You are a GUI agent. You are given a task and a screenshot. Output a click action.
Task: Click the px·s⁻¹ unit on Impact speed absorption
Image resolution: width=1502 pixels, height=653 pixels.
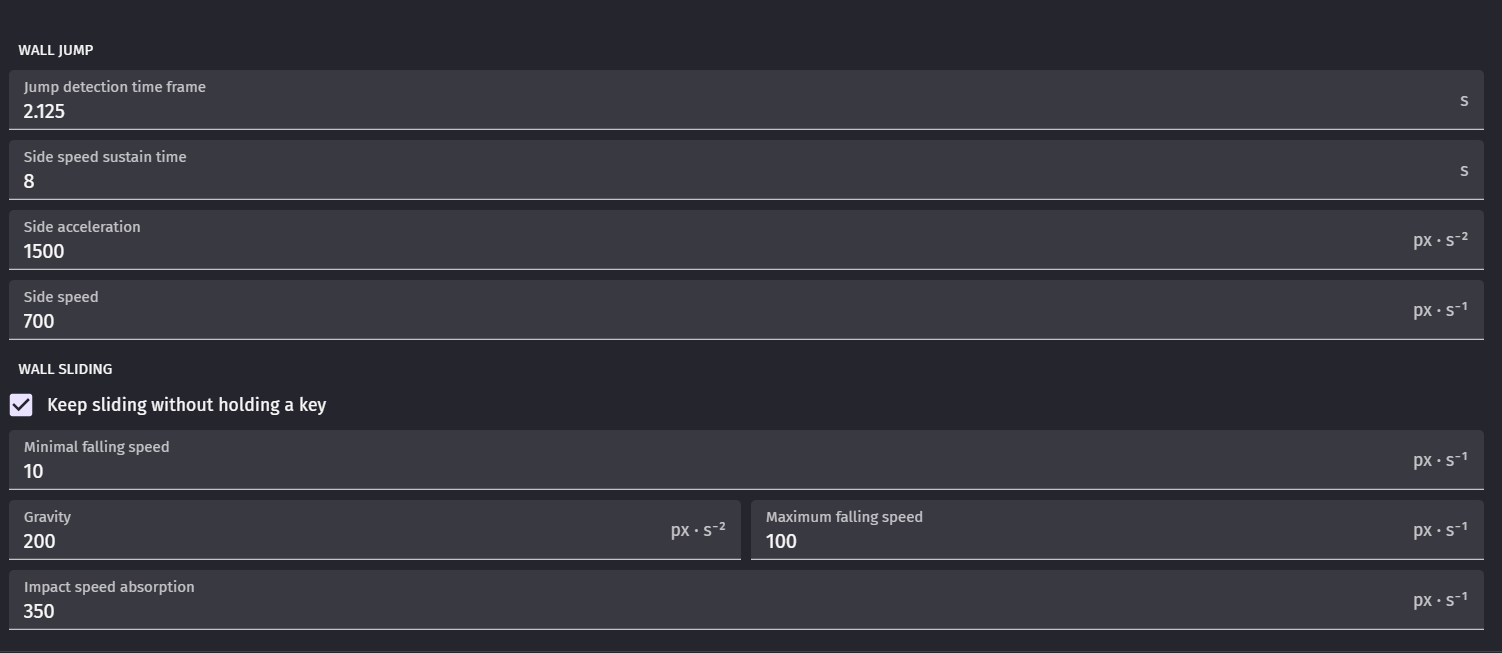tap(1440, 600)
